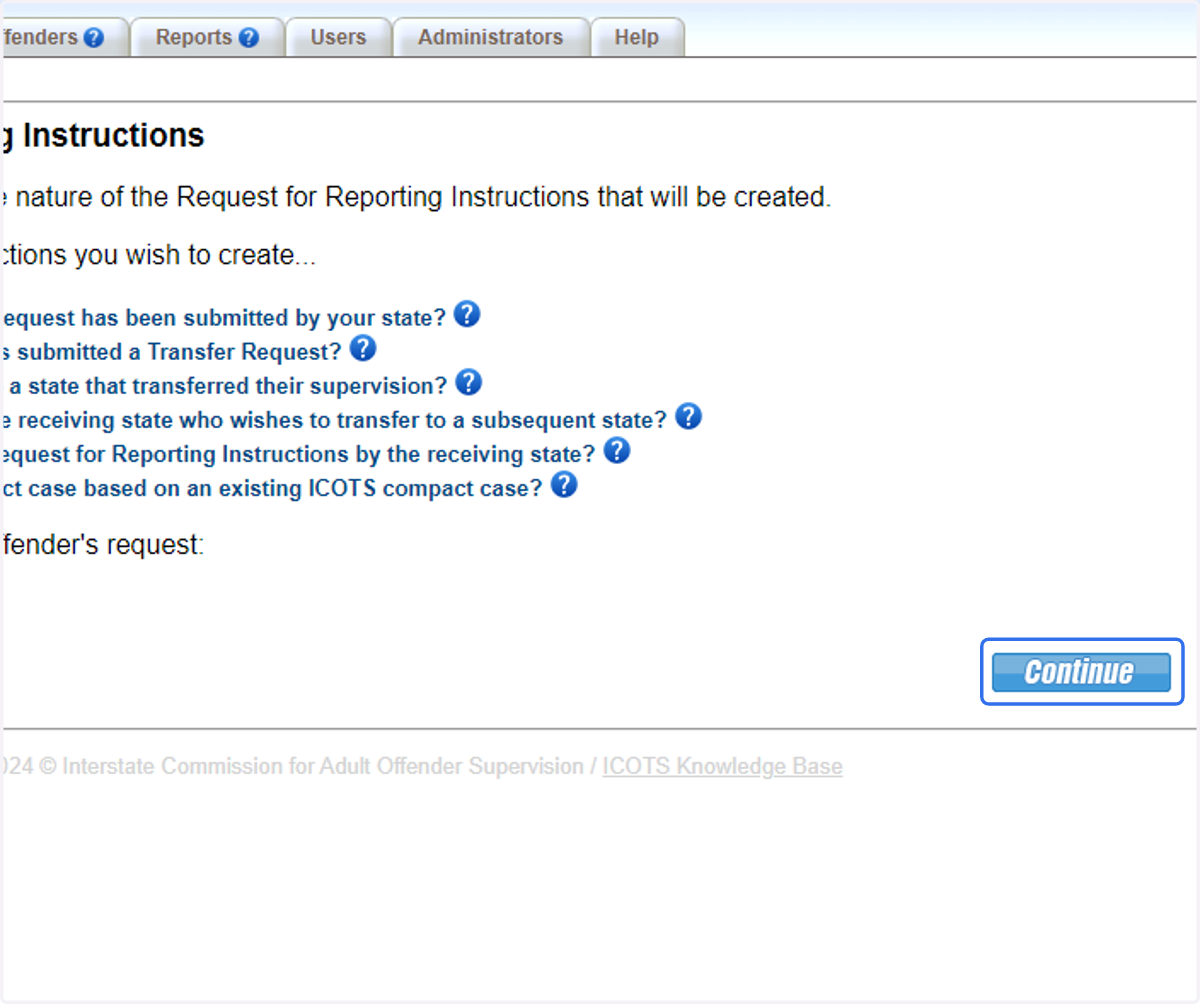The width and height of the screenshot is (1200, 1004).
Task: Select 'Reporting Instructions by the receiving state?'
Action: 298,454
